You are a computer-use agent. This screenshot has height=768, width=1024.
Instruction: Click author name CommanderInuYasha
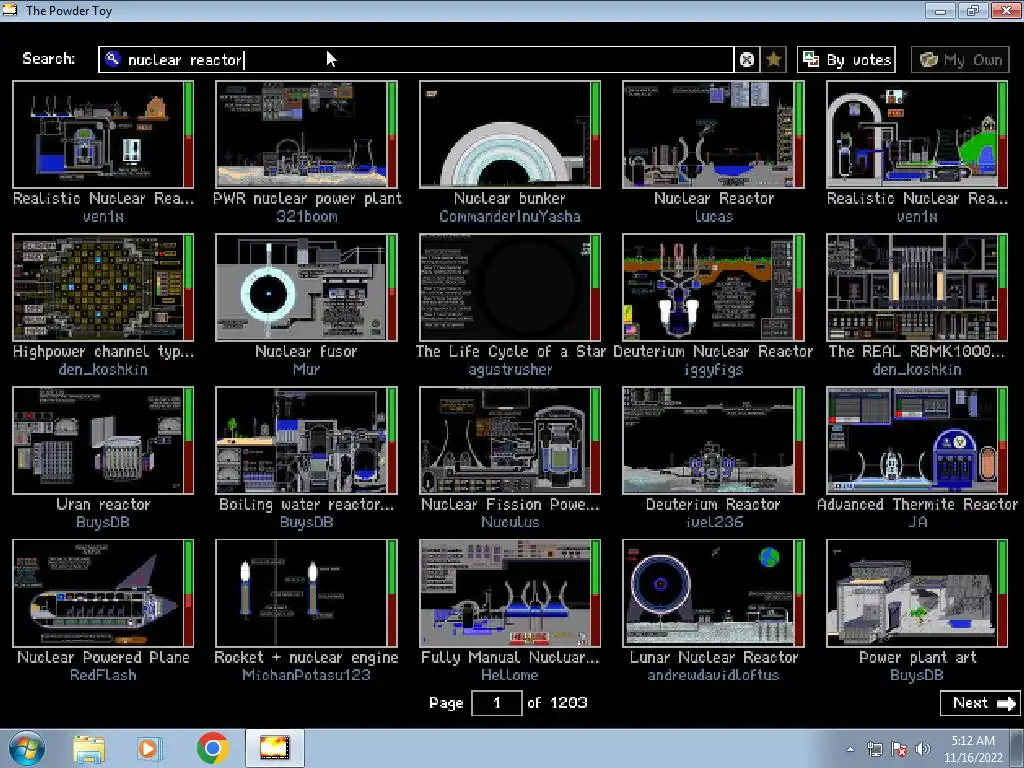point(510,216)
